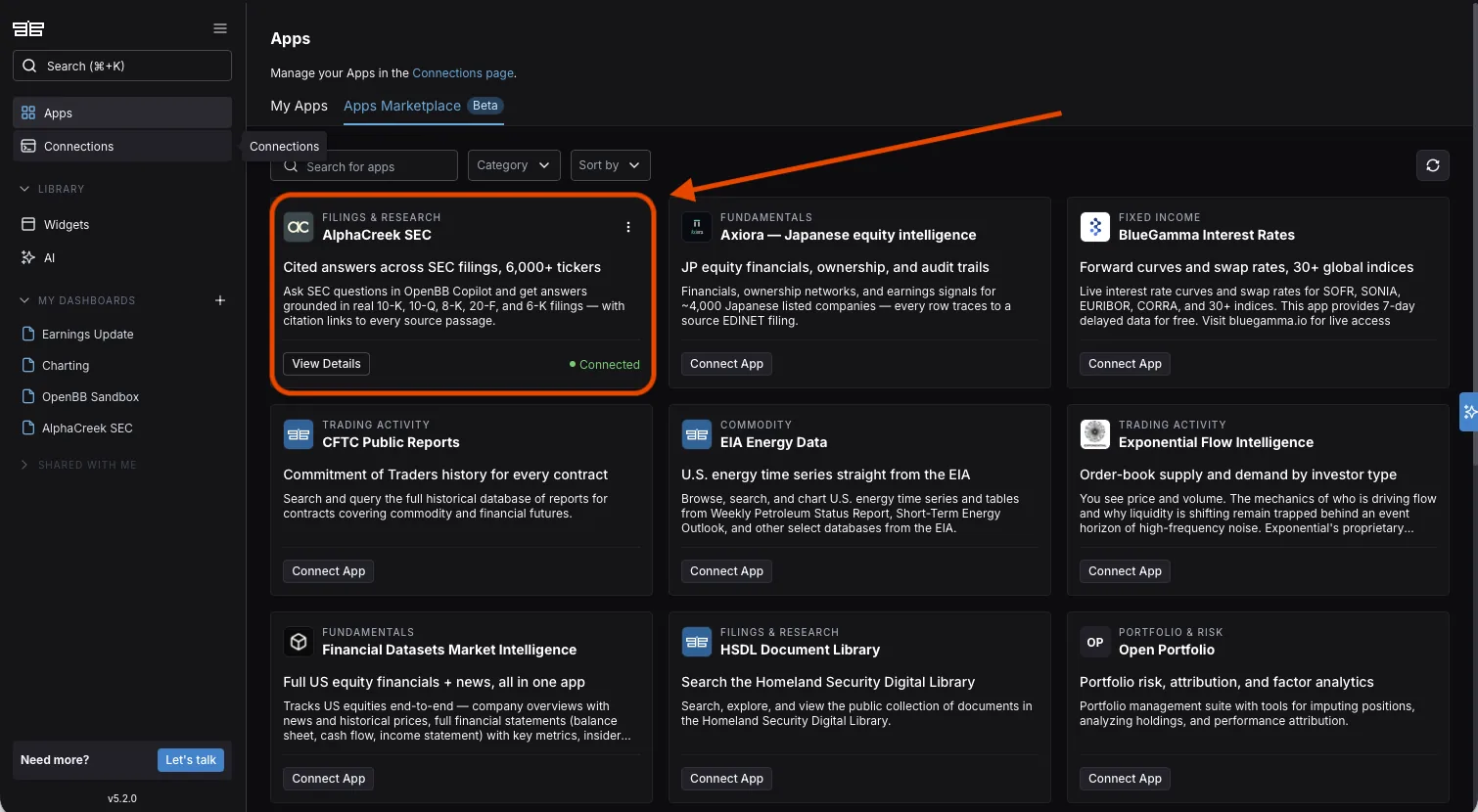Click the EIA Energy Data logo
The width and height of the screenshot is (1478, 812).
(697, 434)
